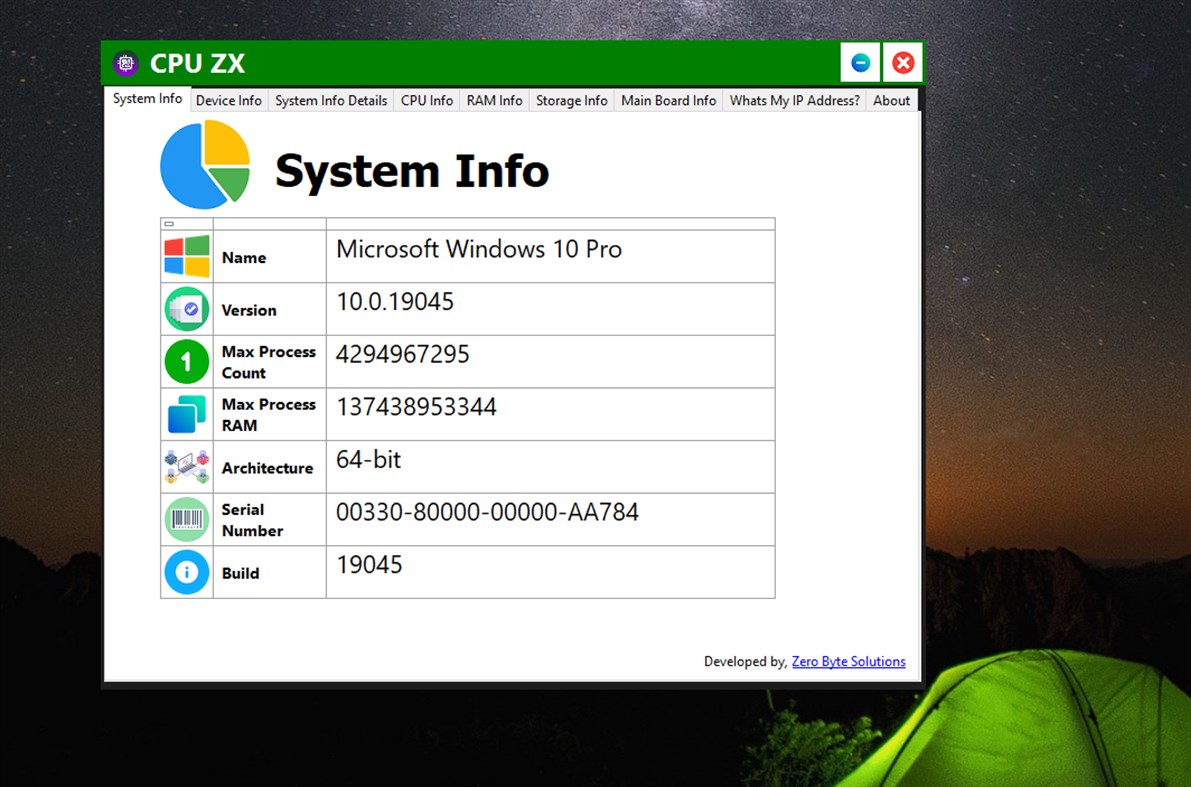Open Whats My IP Address tab

795,100
